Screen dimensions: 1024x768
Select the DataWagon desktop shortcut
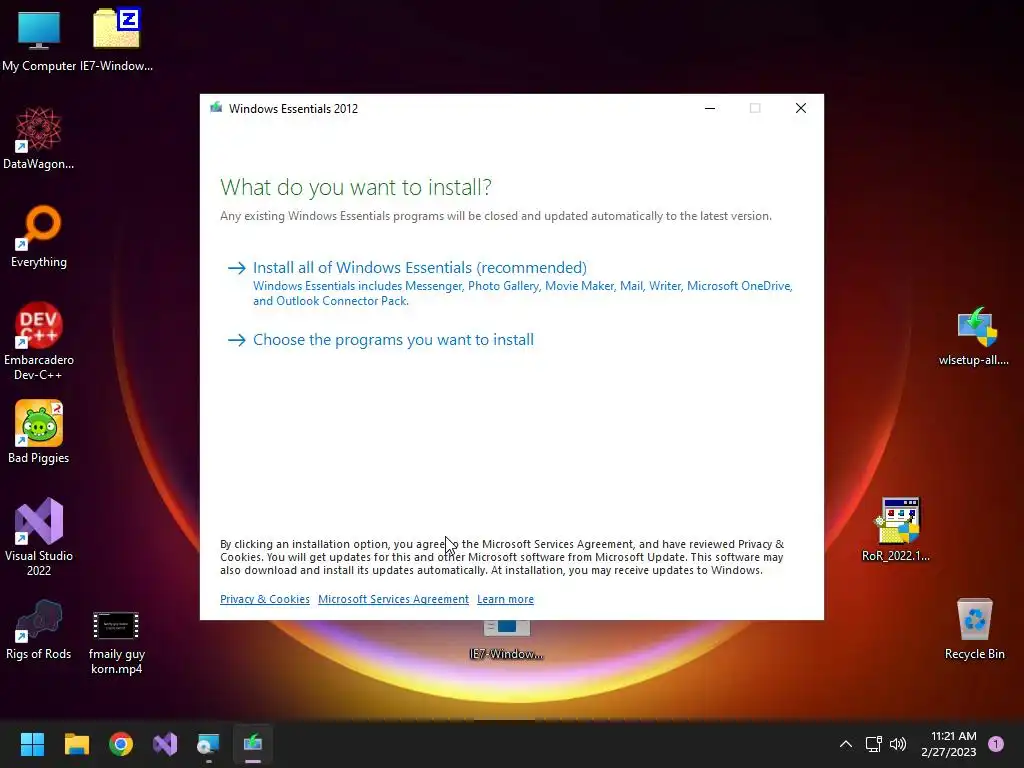pos(39,138)
